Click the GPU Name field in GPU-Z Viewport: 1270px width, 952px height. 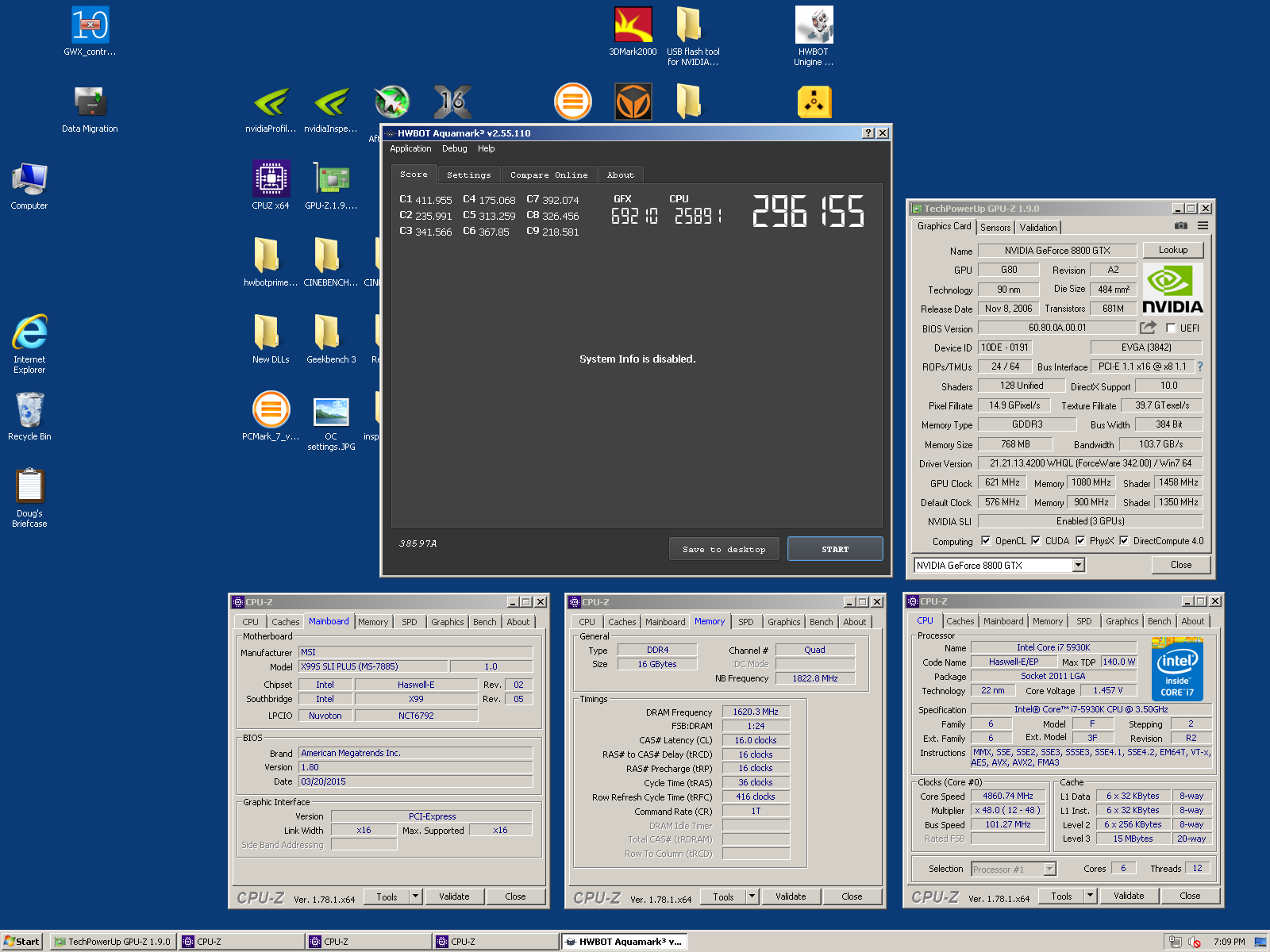[1057, 251]
